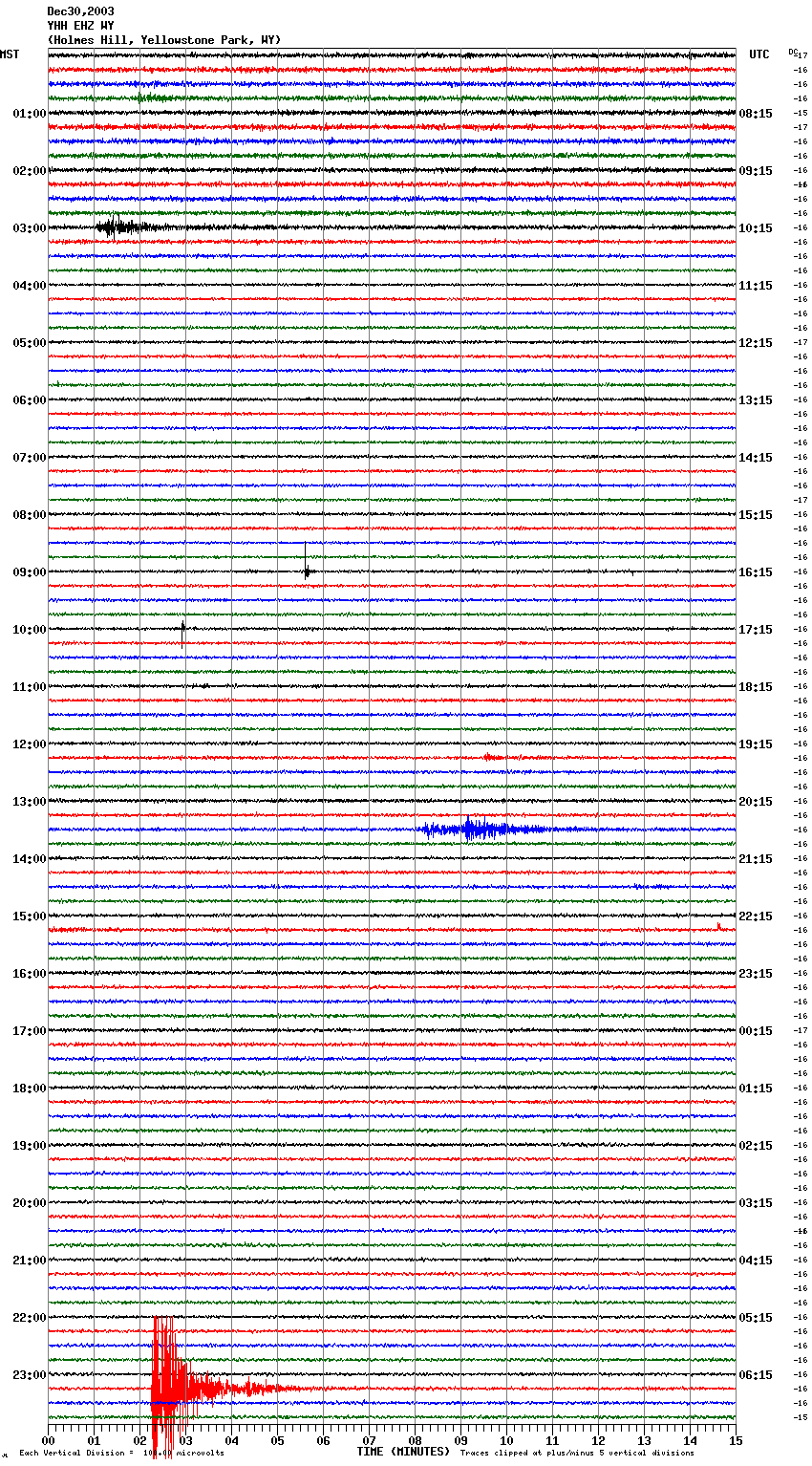Click the 06:15 UTC time label
The width and height of the screenshot is (812, 1466).
coord(756,1375)
